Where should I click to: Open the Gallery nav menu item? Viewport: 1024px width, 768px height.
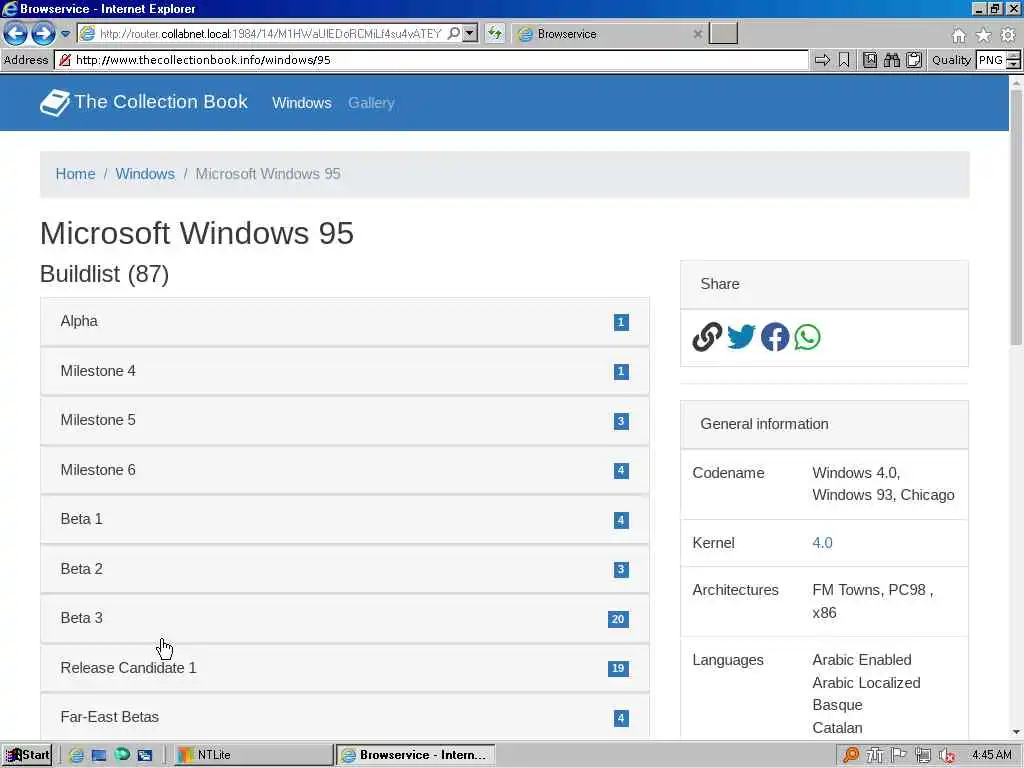(371, 103)
